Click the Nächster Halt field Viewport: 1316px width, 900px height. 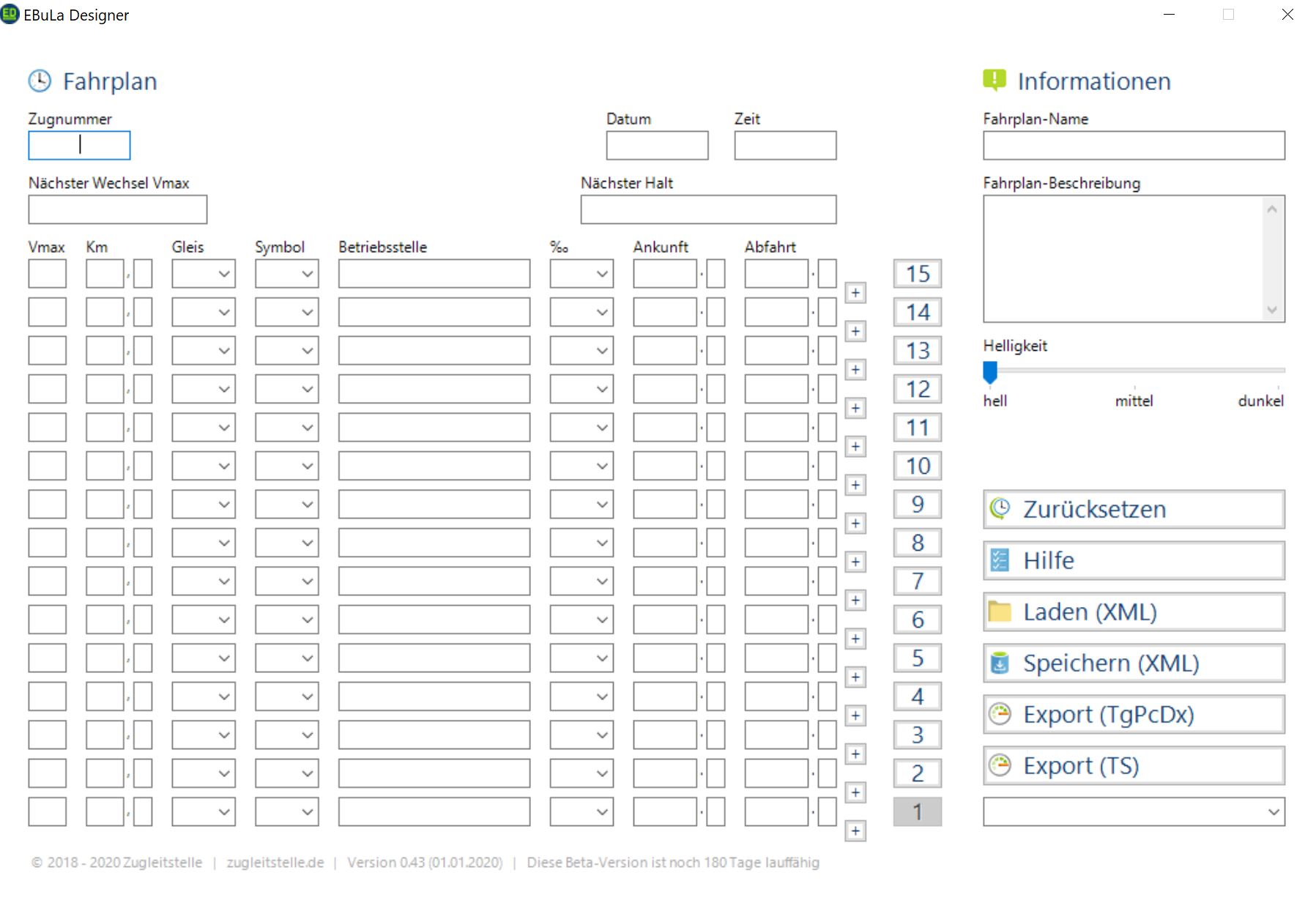(x=708, y=209)
